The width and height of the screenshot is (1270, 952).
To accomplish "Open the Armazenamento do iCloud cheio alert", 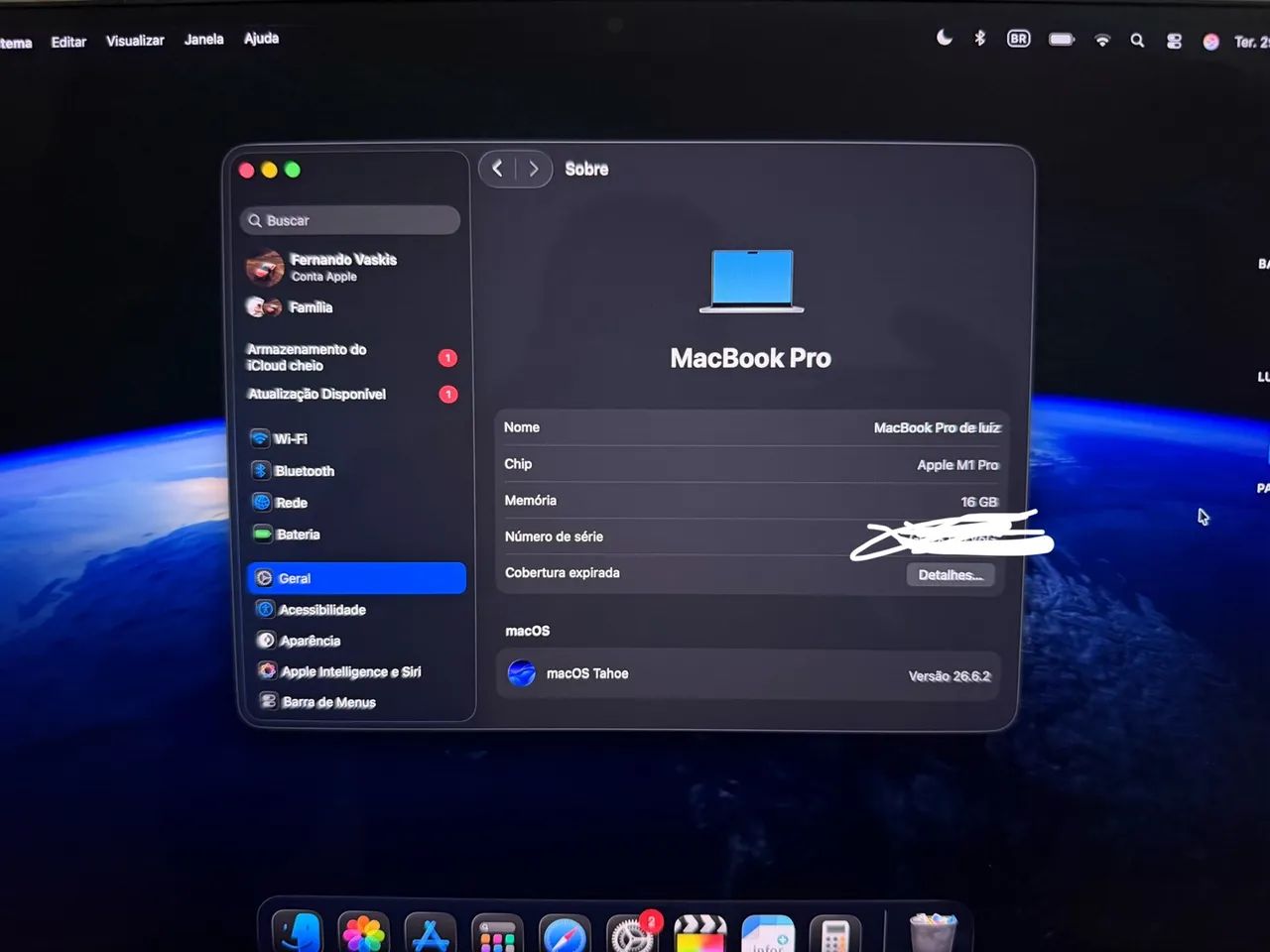I will [352, 357].
